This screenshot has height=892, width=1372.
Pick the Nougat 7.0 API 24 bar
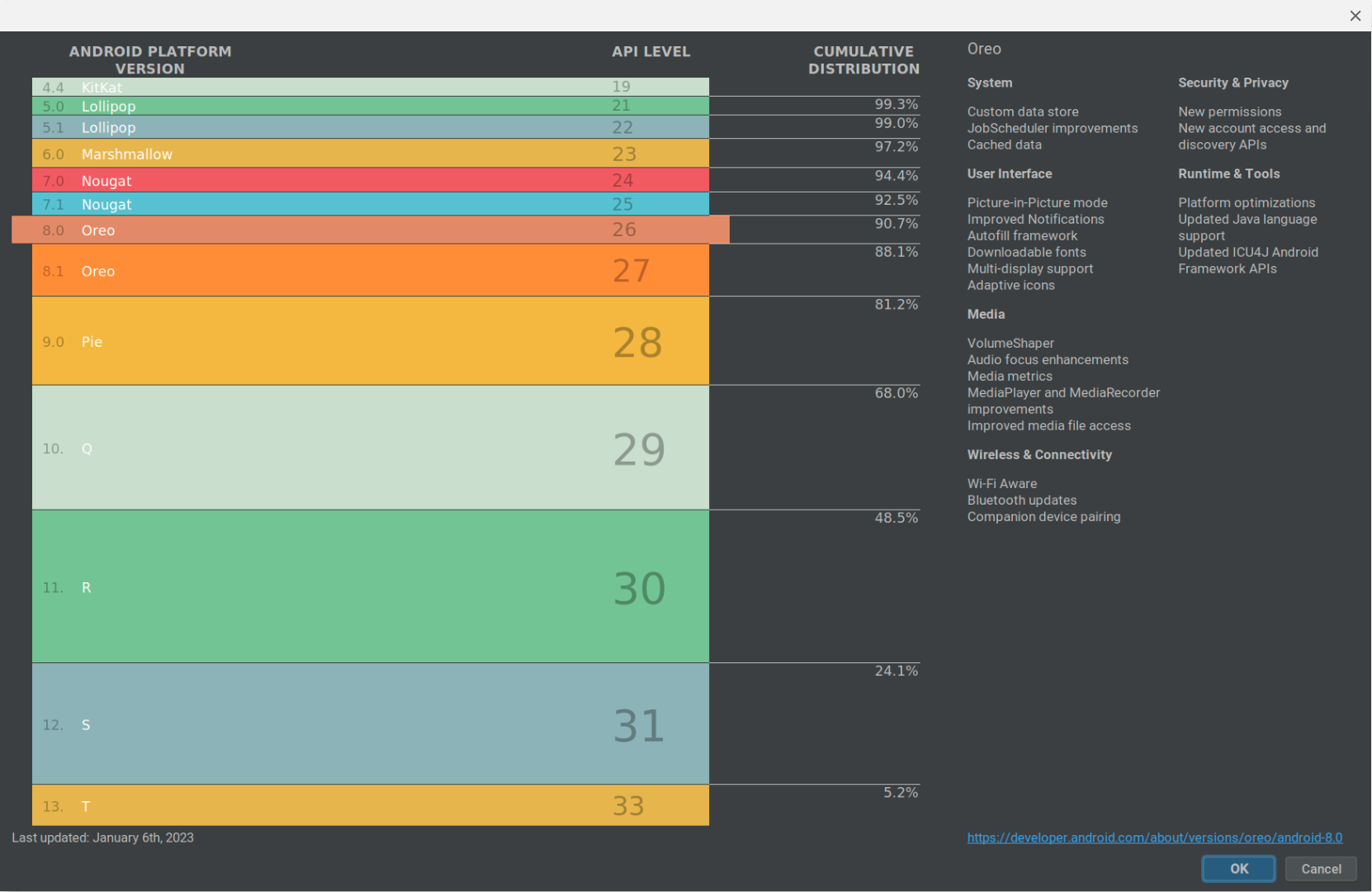point(370,180)
